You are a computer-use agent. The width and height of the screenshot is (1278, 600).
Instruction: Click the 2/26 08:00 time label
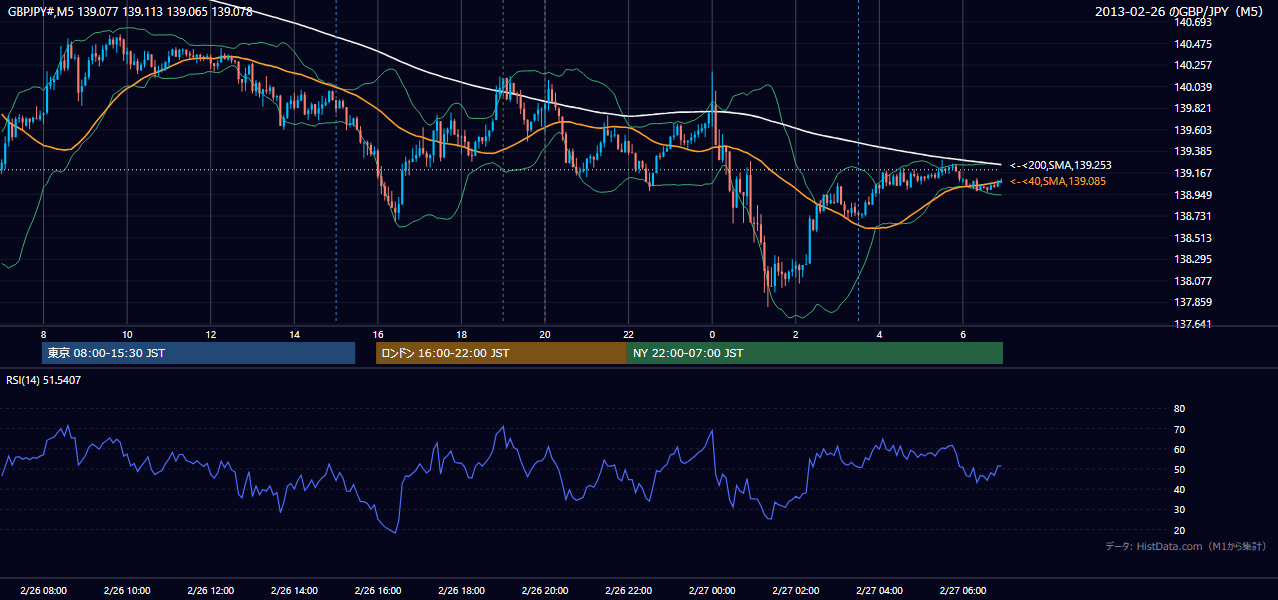coord(43,591)
